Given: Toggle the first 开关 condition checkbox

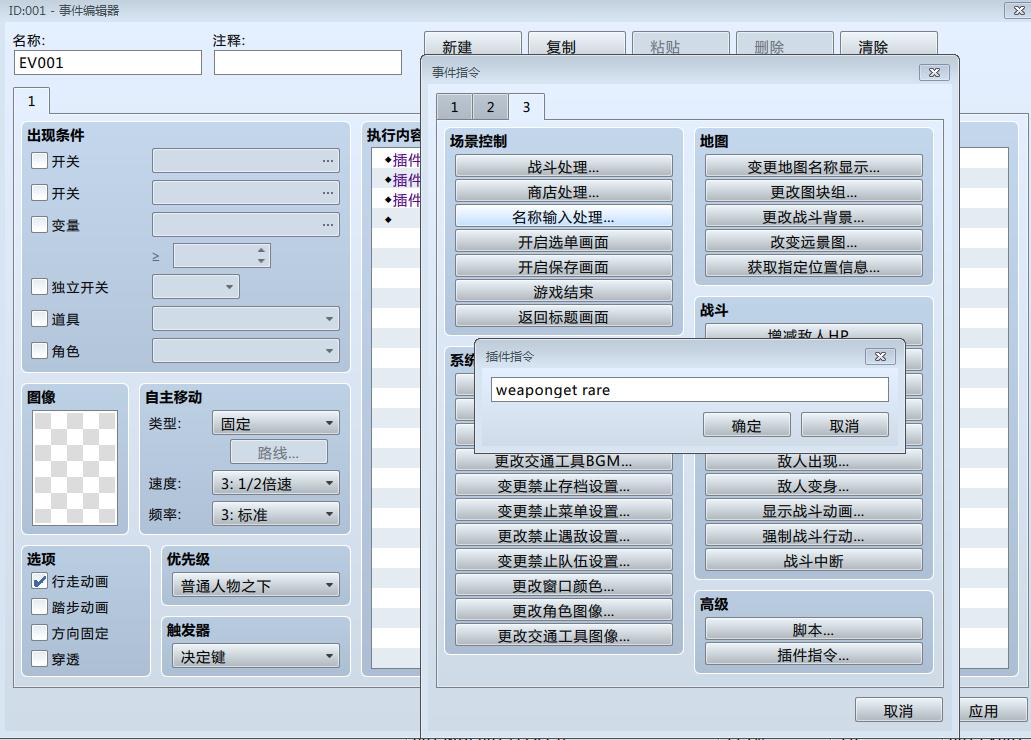Looking at the screenshot, I should pos(39,160).
